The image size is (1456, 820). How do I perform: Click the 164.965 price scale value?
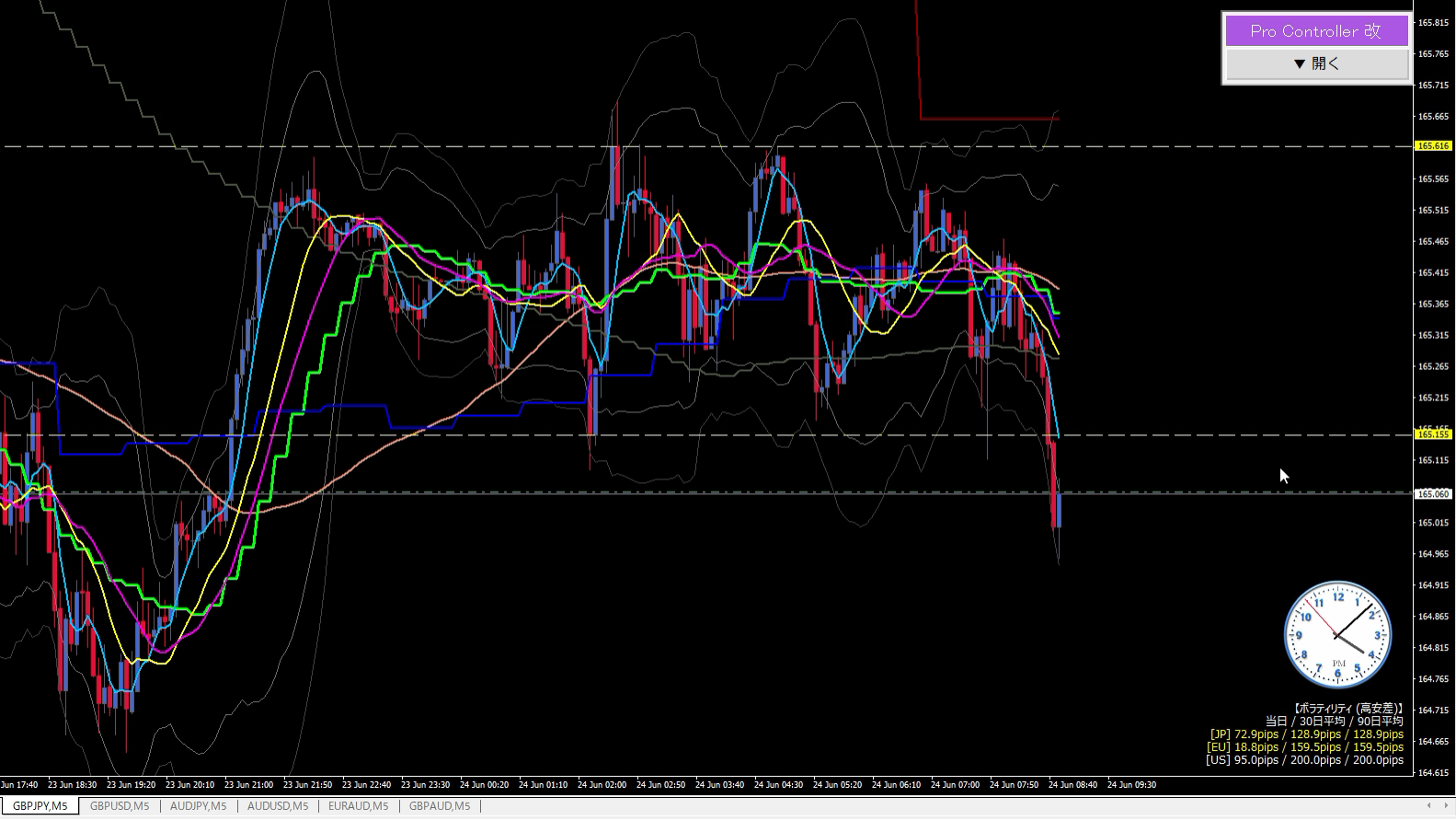tap(1433, 554)
